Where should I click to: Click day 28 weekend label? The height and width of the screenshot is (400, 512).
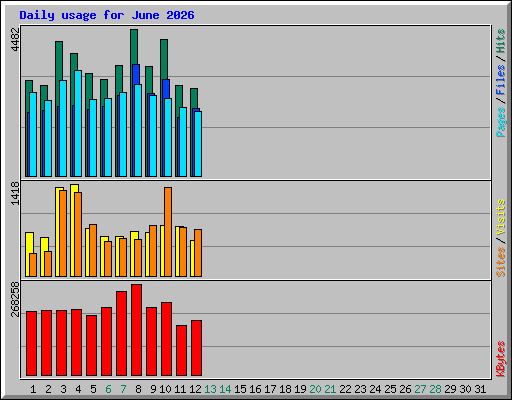(x=435, y=389)
